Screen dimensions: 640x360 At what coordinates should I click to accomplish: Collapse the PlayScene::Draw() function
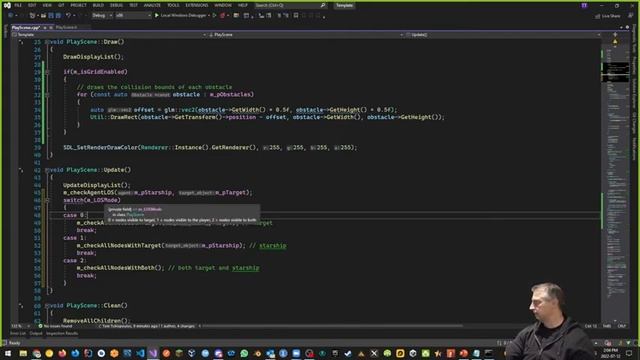47,42
